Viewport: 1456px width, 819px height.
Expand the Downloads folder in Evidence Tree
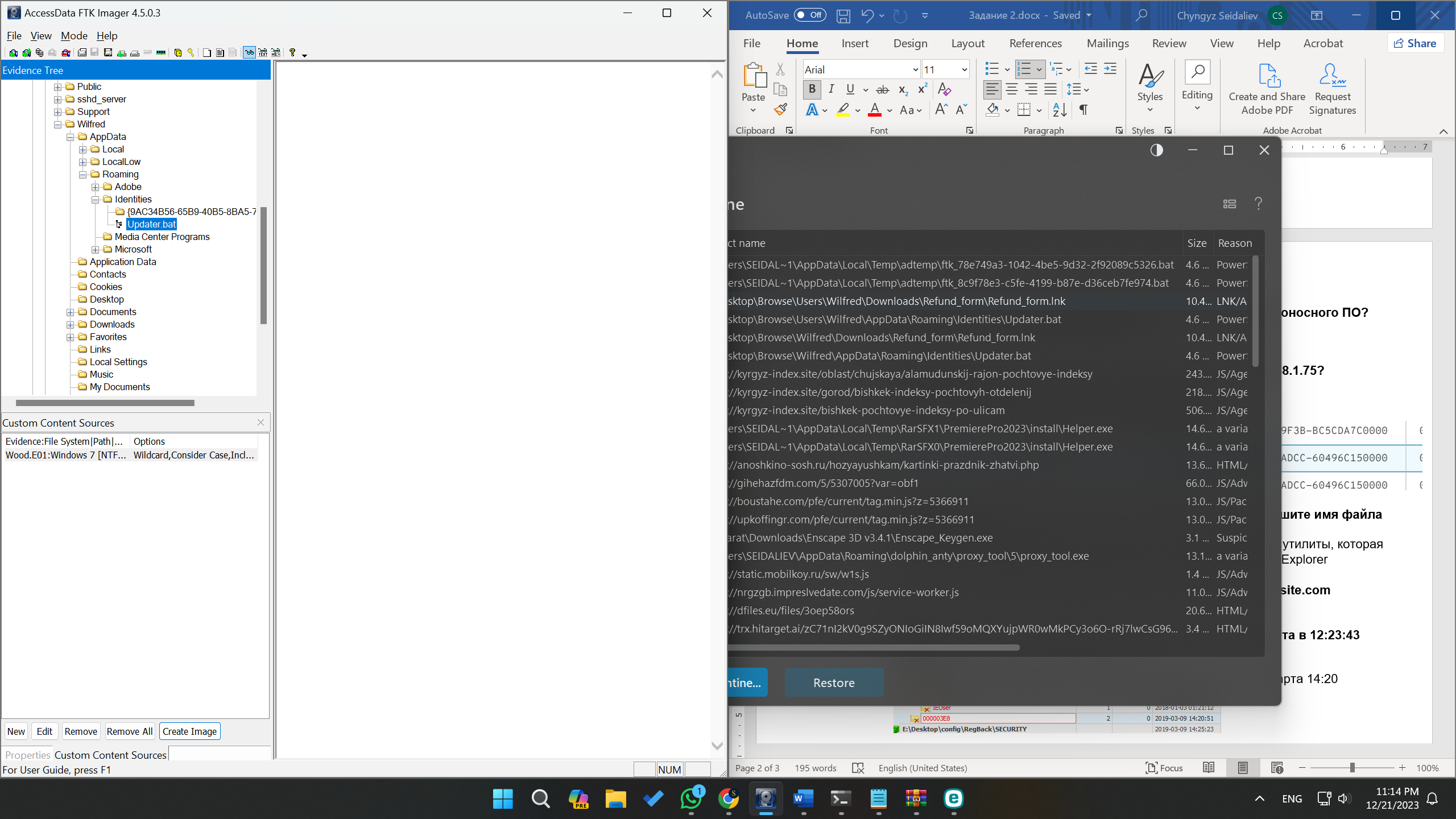click(x=71, y=324)
